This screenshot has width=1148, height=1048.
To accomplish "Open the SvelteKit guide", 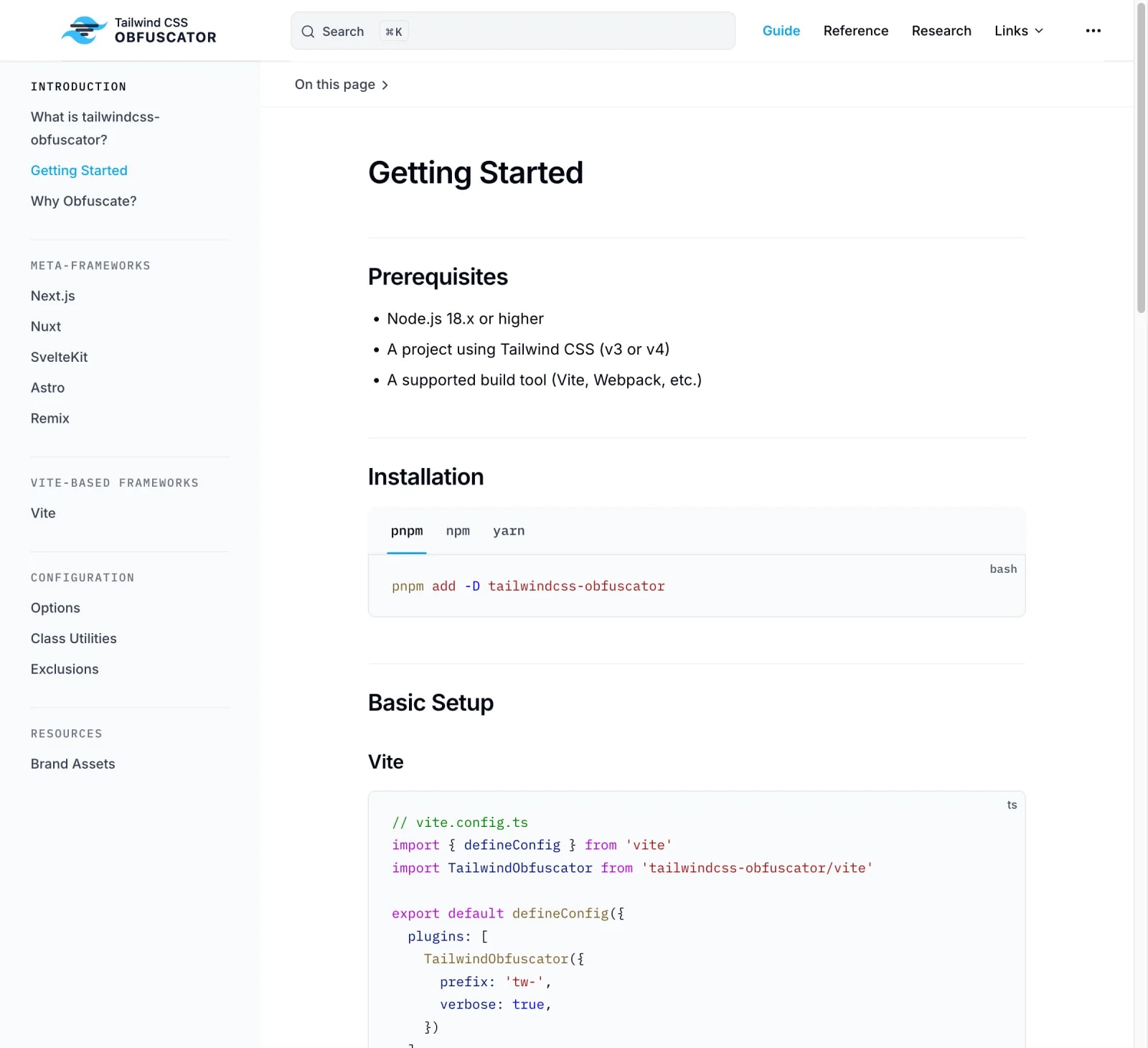I will [60, 357].
